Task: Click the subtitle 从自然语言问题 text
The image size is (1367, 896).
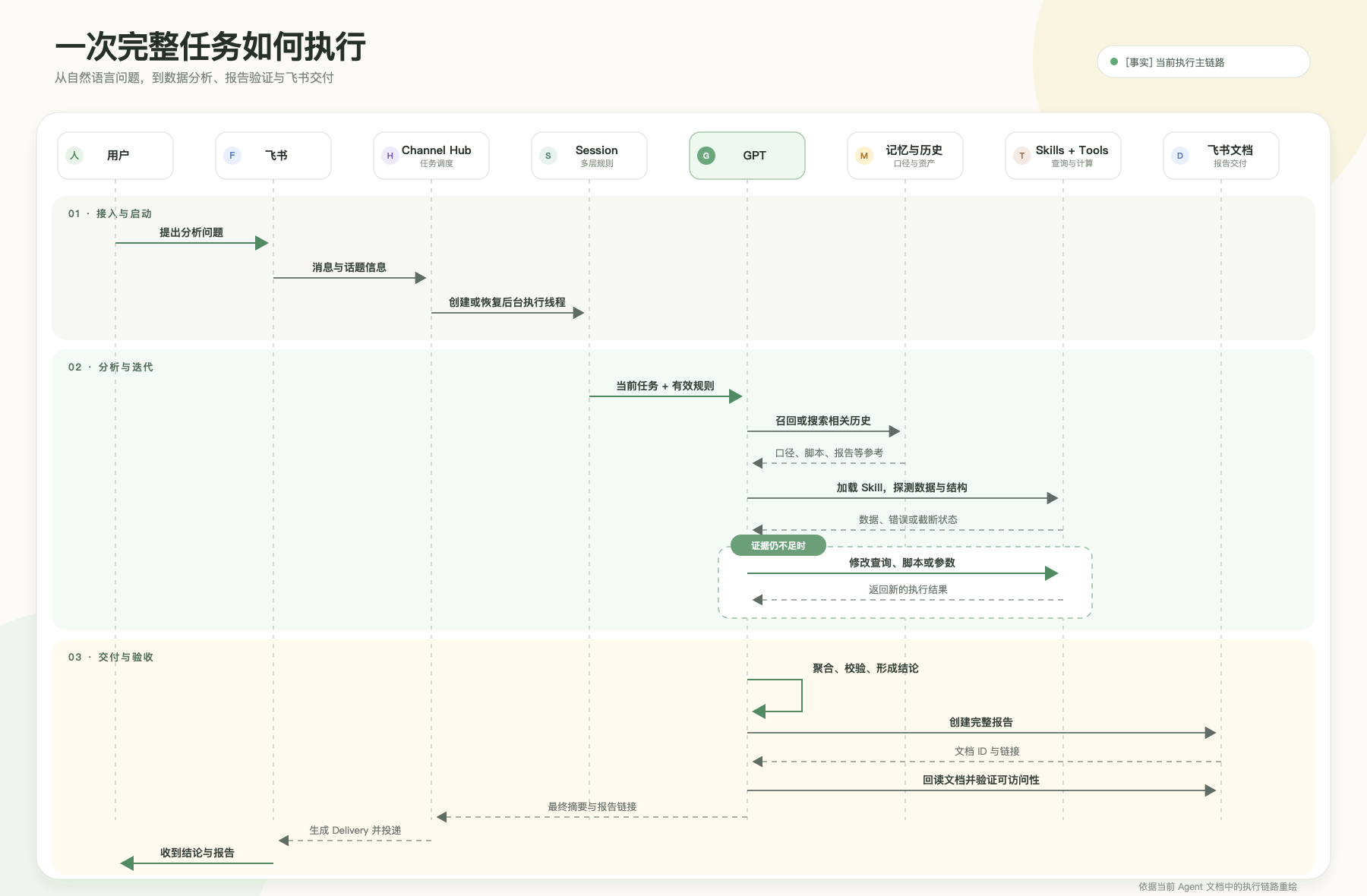Action: 194,77
